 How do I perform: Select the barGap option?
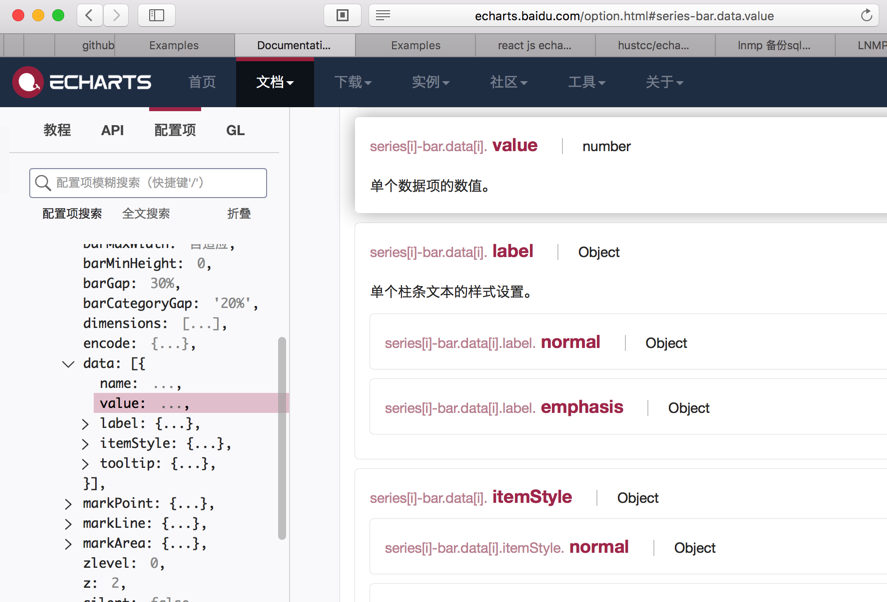(x=131, y=283)
